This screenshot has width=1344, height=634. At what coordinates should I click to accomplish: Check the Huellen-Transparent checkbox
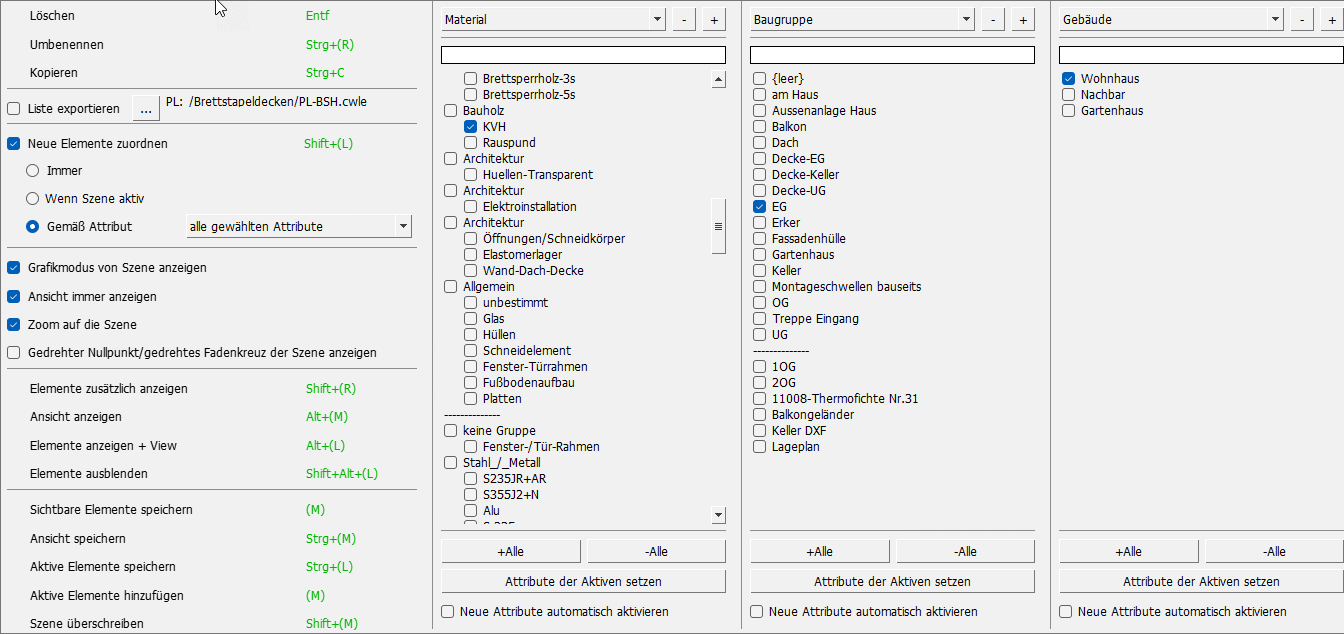470,175
